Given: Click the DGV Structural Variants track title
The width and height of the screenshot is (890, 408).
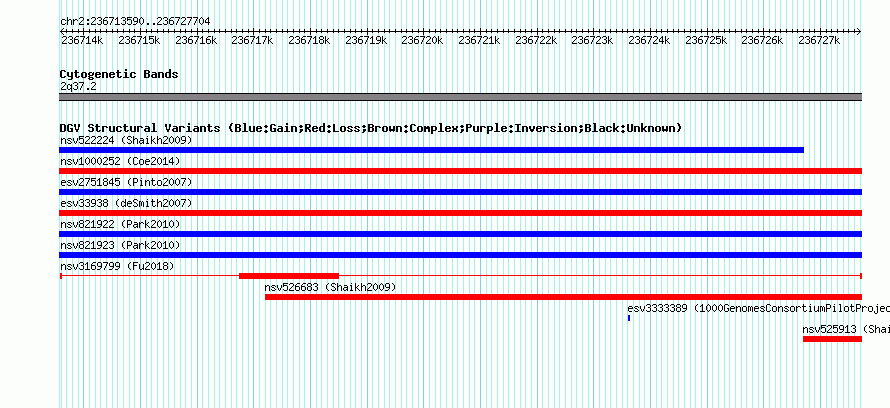Looking at the screenshot, I should click(x=371, y=128).
